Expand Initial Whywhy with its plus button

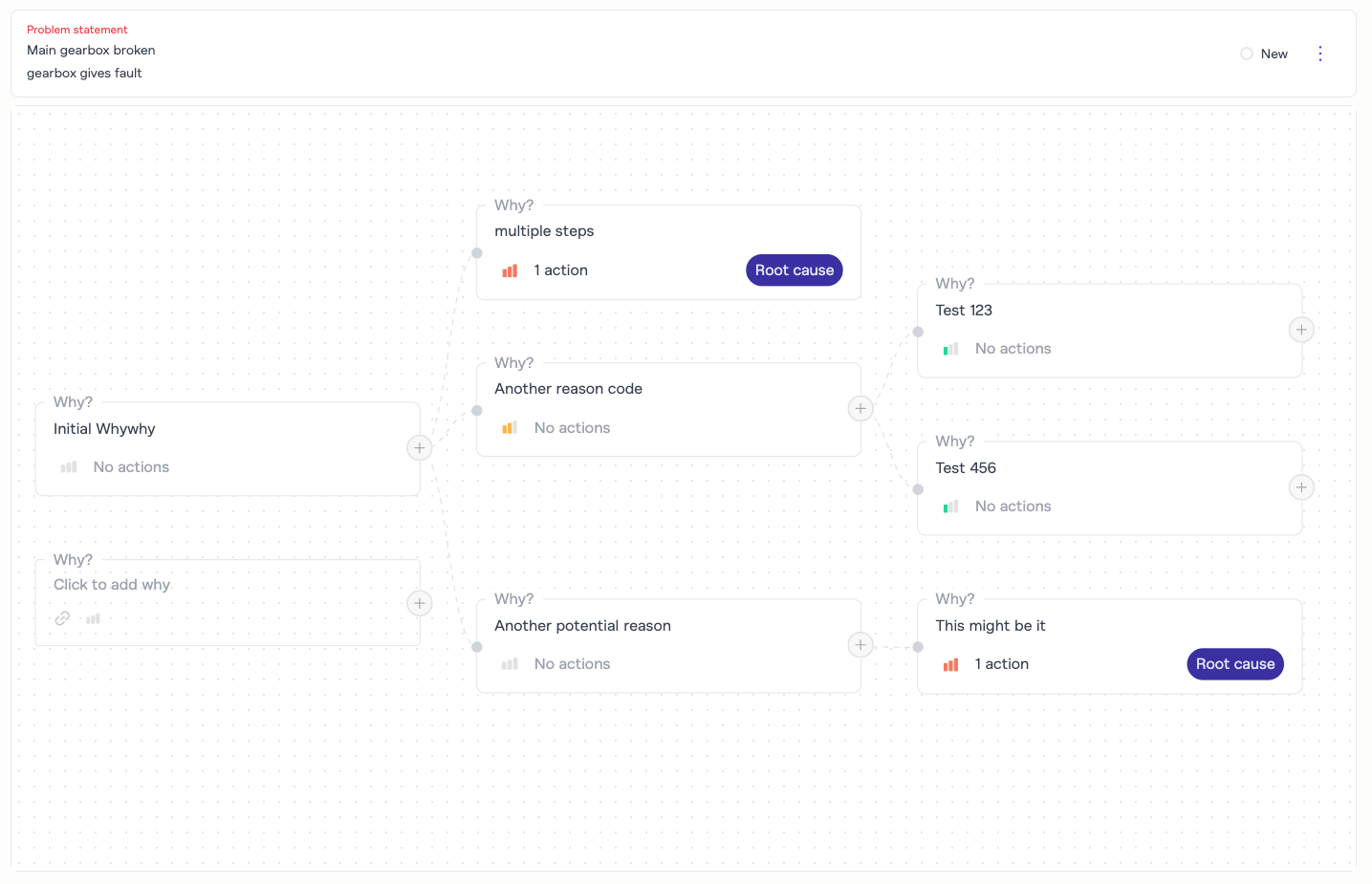tap(420, 447)
